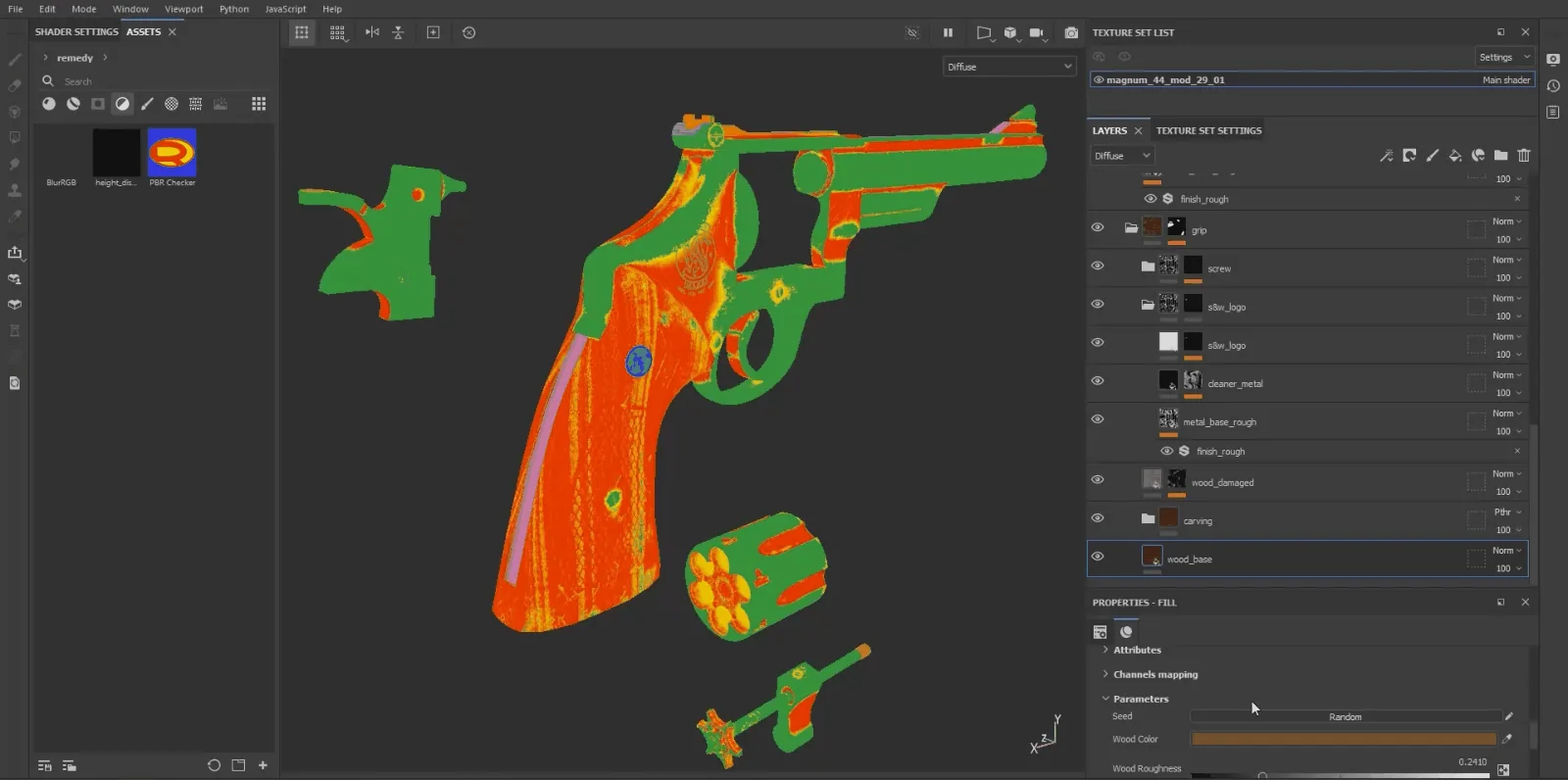
Task: Switch to the Texture Set Settings tab
Action: [x=1208, y=130]
